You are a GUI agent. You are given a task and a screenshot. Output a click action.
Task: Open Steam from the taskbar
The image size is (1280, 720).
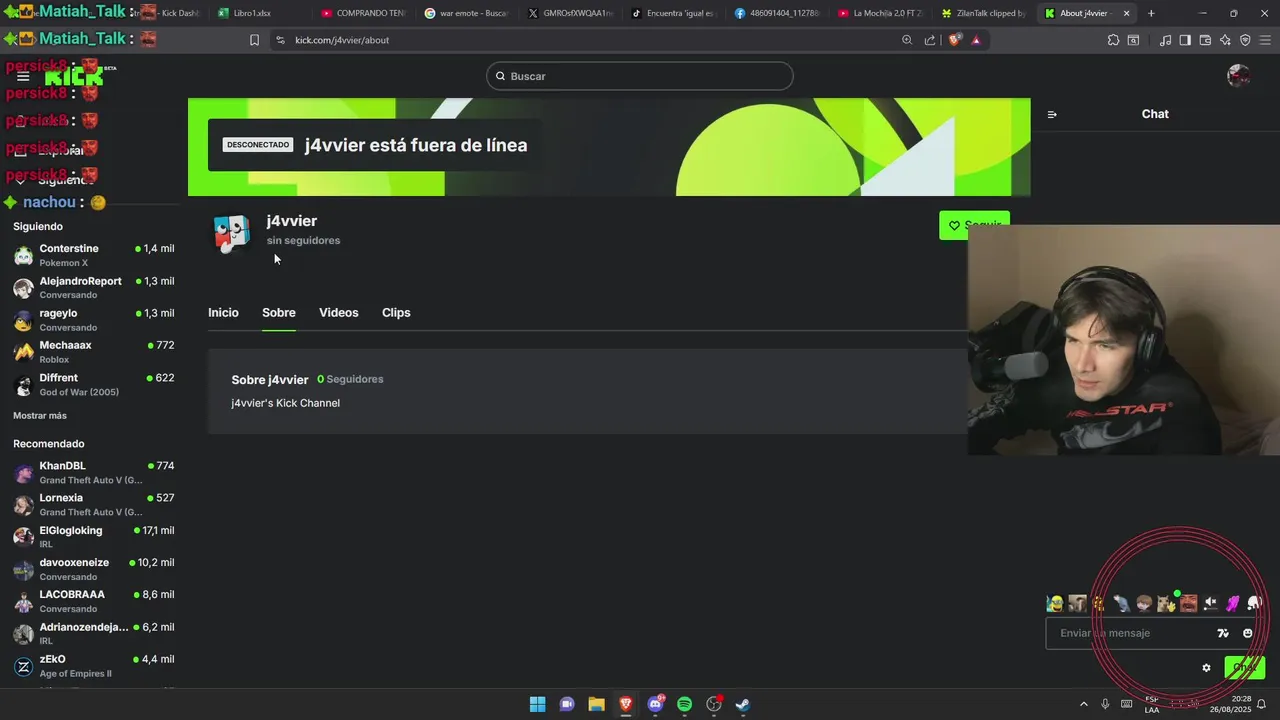(743, 704)
